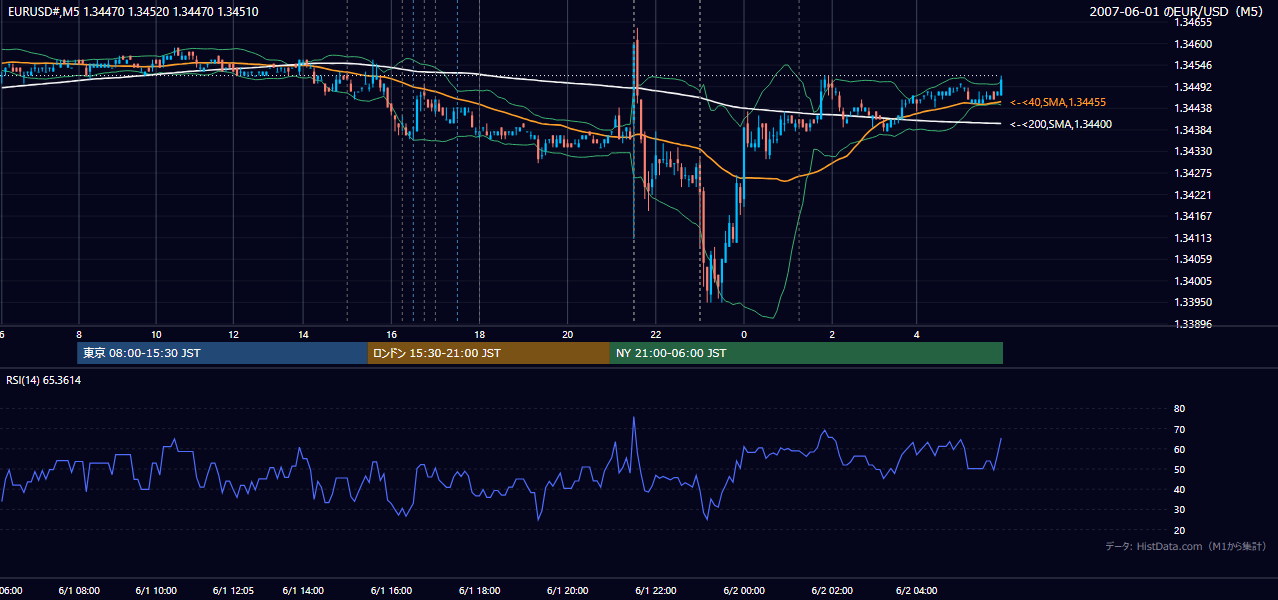Open the HistData.com data source credit
Viewport: 1278px width, 600px height.
pos(1186,546)
